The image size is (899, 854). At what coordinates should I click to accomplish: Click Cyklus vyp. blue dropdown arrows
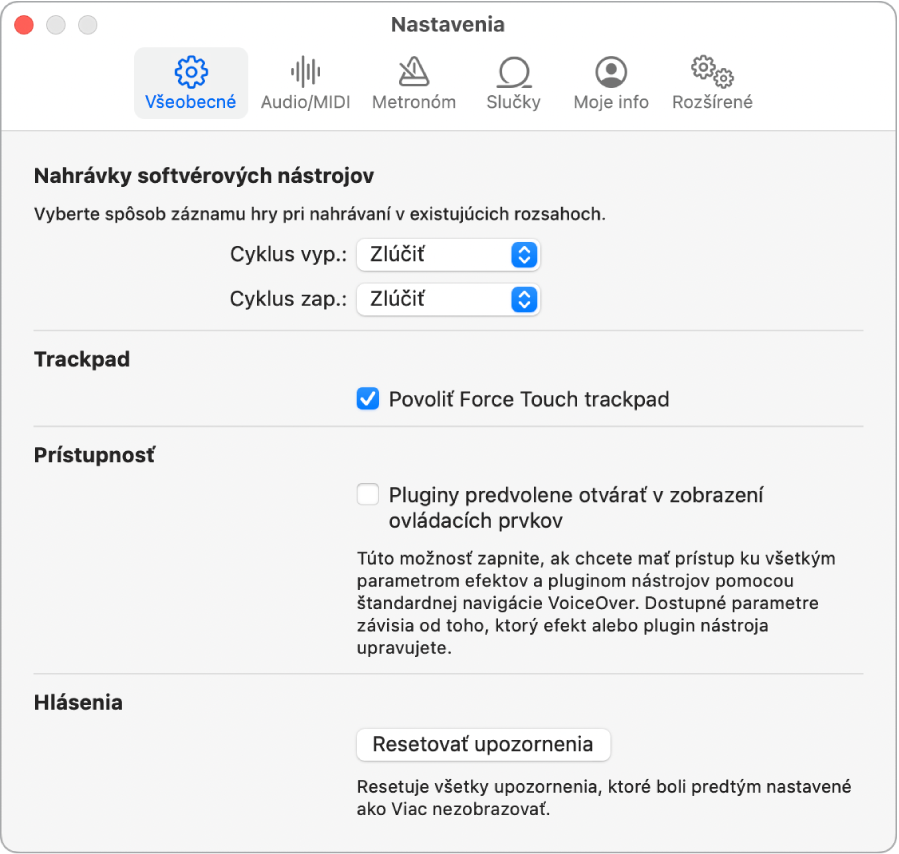tap(524, 254)
